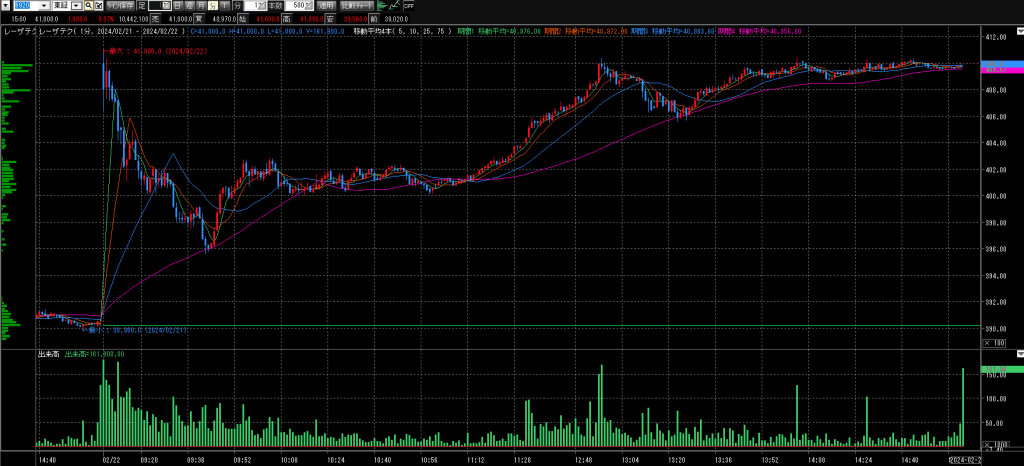Select the tick (T) period button
The image size is (1024, 466).
coord(225,6)
